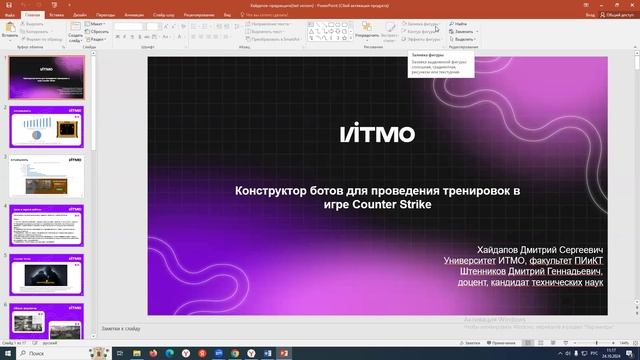The width and height of the screenshot is (640, 360).
Task: Open the Section (Раздел) dropdown
Action: click(96, 39)
